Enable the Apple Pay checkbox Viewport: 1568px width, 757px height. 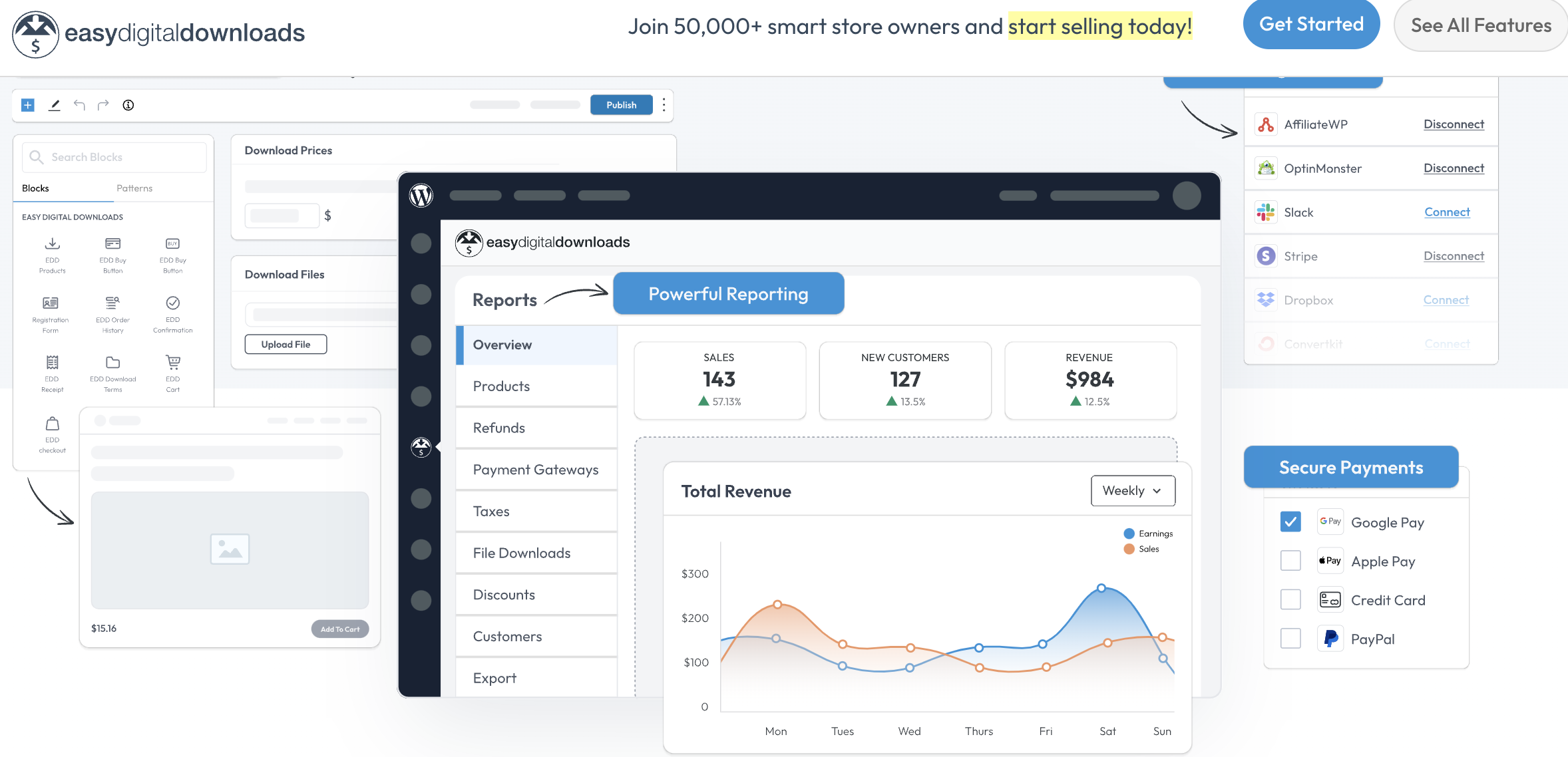(1290, 561)
